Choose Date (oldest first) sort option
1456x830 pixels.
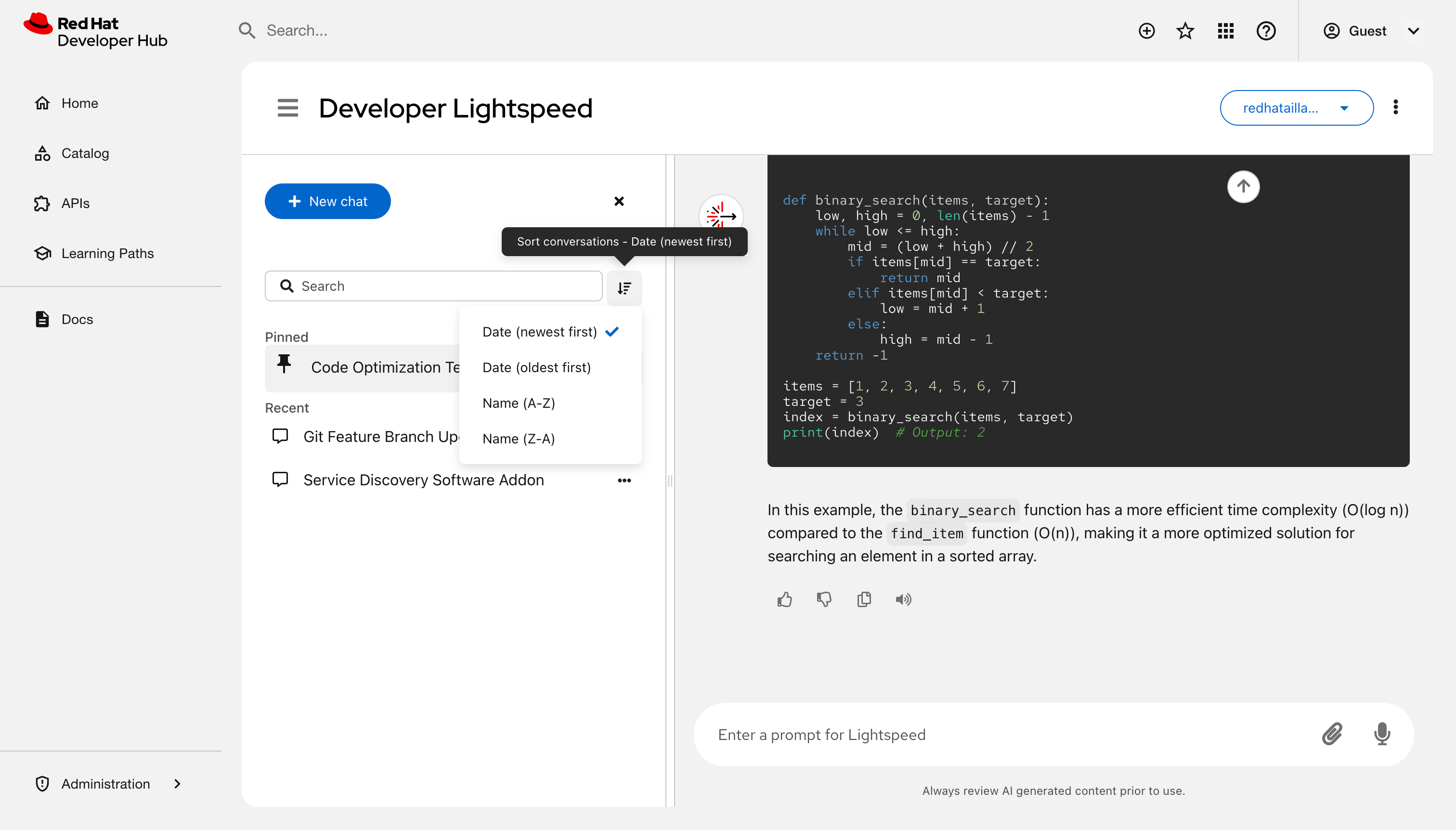[536, 368]
